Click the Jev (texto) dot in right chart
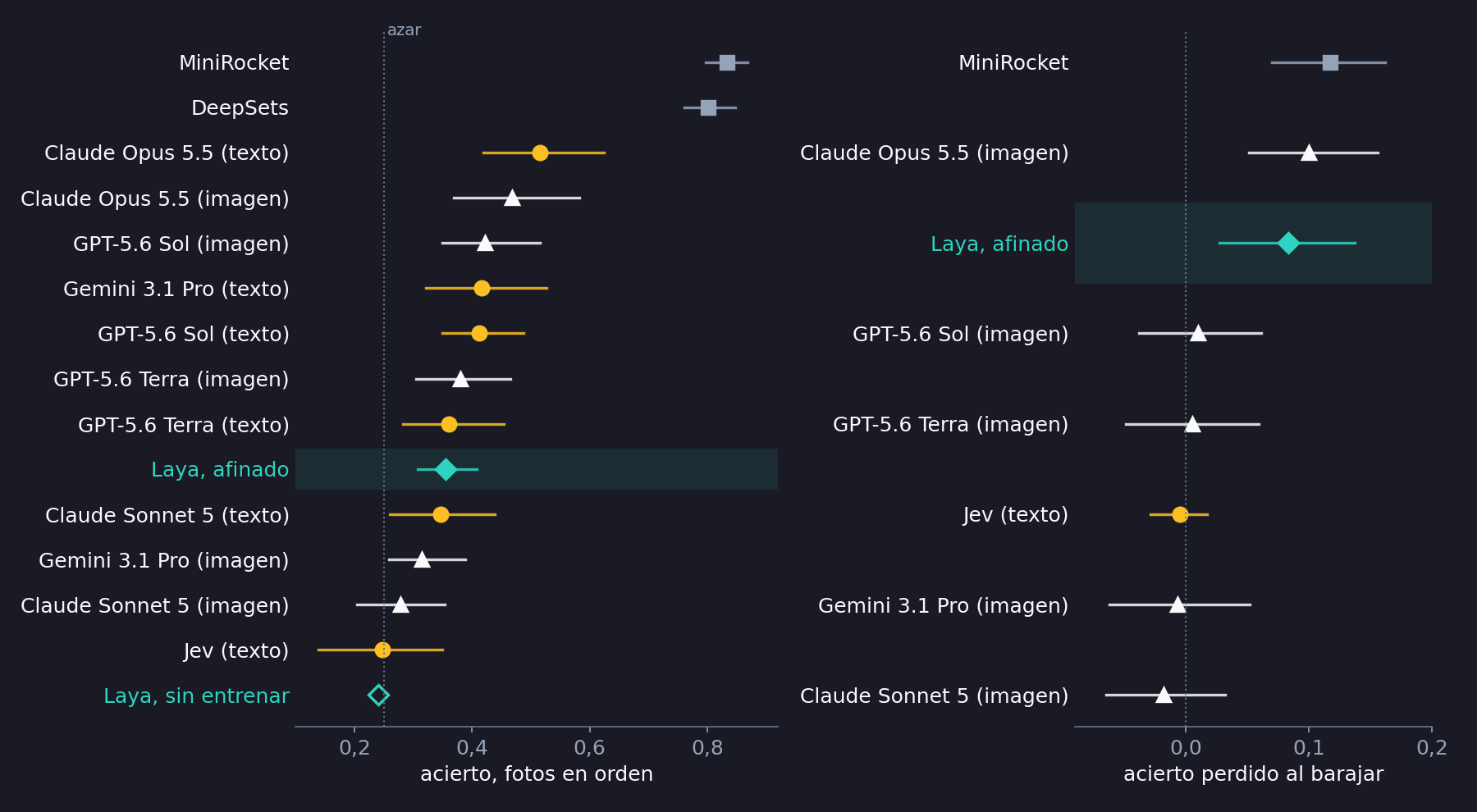Viewport: 1477px width, 812px height. 1180,514
